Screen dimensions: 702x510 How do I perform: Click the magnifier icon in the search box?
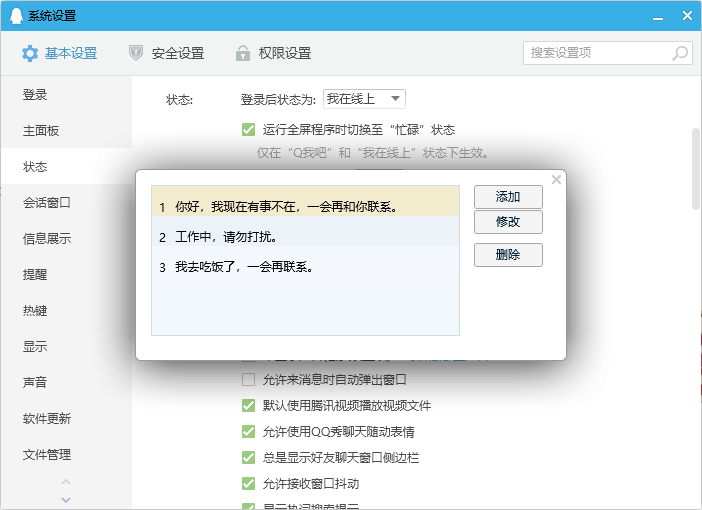point(679,53)
